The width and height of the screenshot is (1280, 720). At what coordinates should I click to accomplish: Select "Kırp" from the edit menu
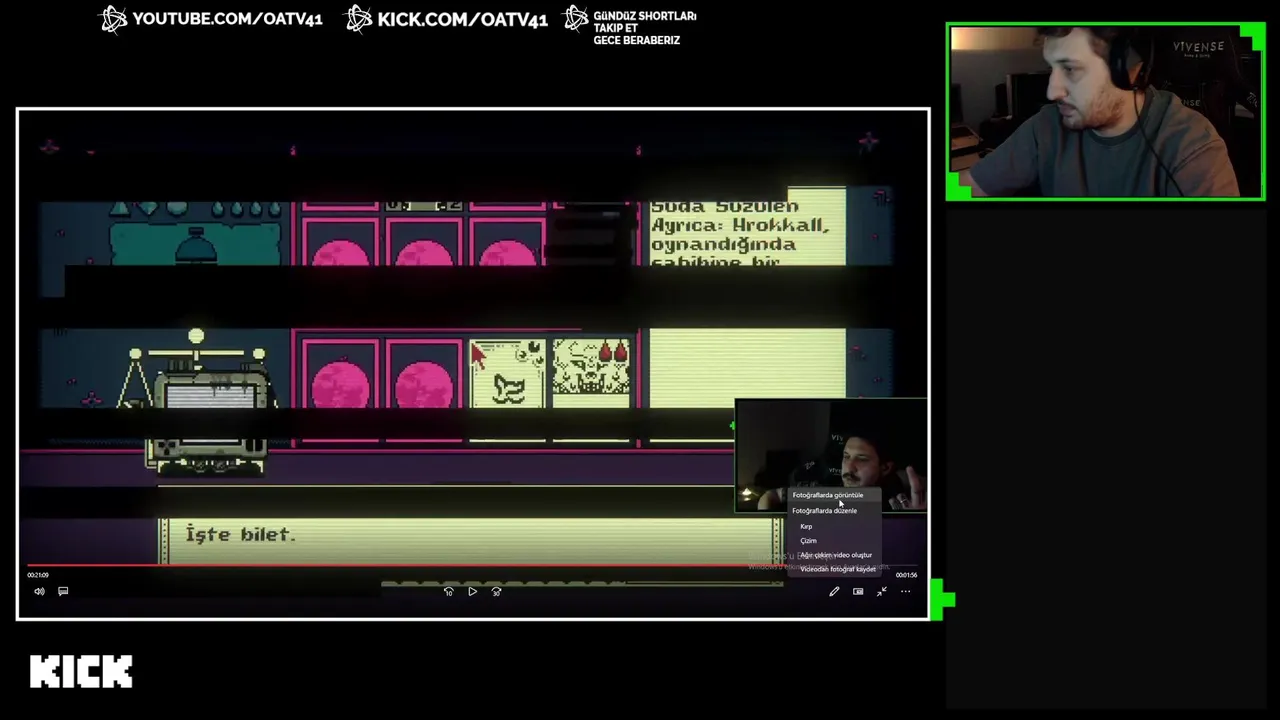pos(806,526)
